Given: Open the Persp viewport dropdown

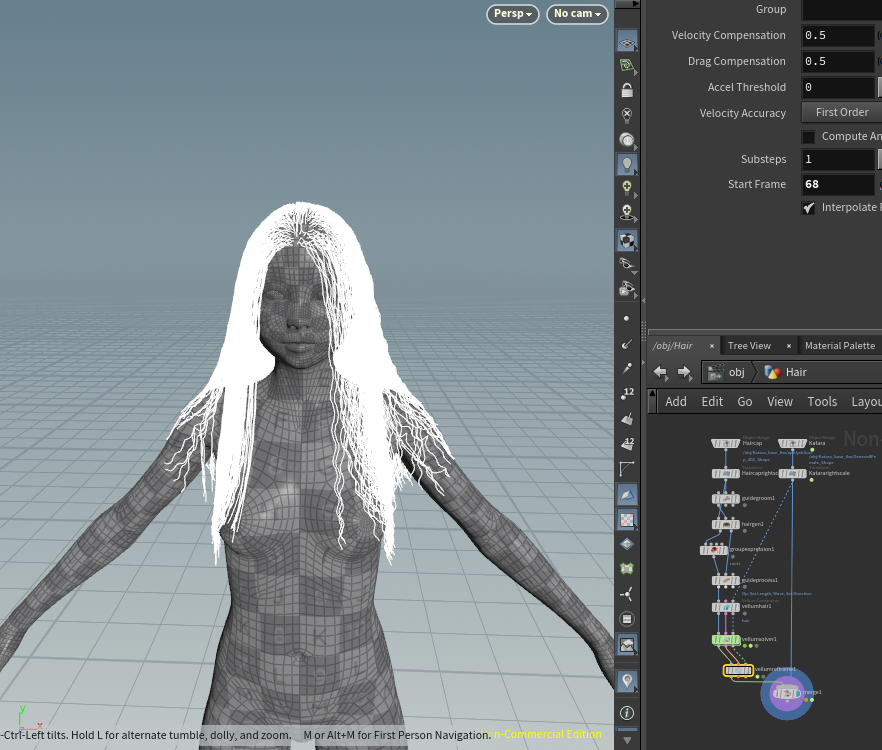Looking at the screenshot, I should pyautogui.click(x=513, y=14).
